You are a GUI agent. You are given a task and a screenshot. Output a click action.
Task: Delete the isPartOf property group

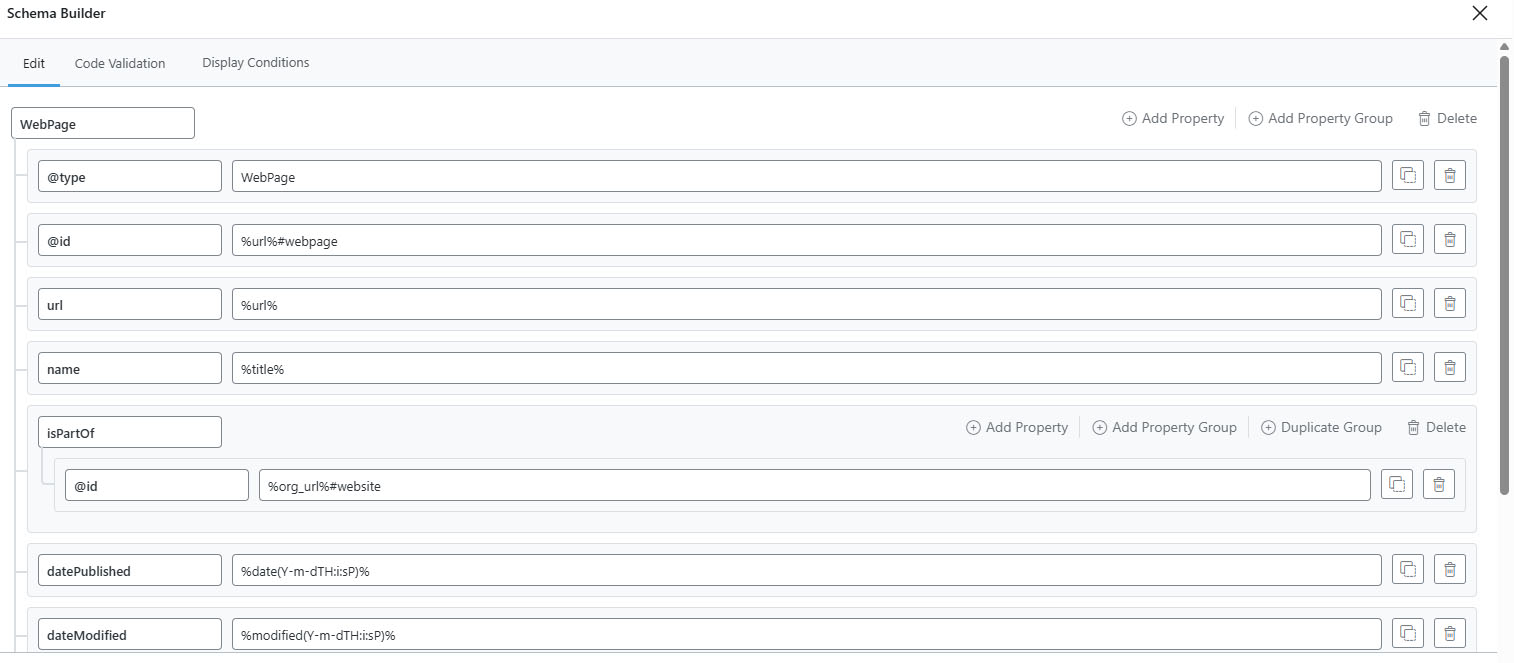pyautogui.click(x=1436, y=427)
